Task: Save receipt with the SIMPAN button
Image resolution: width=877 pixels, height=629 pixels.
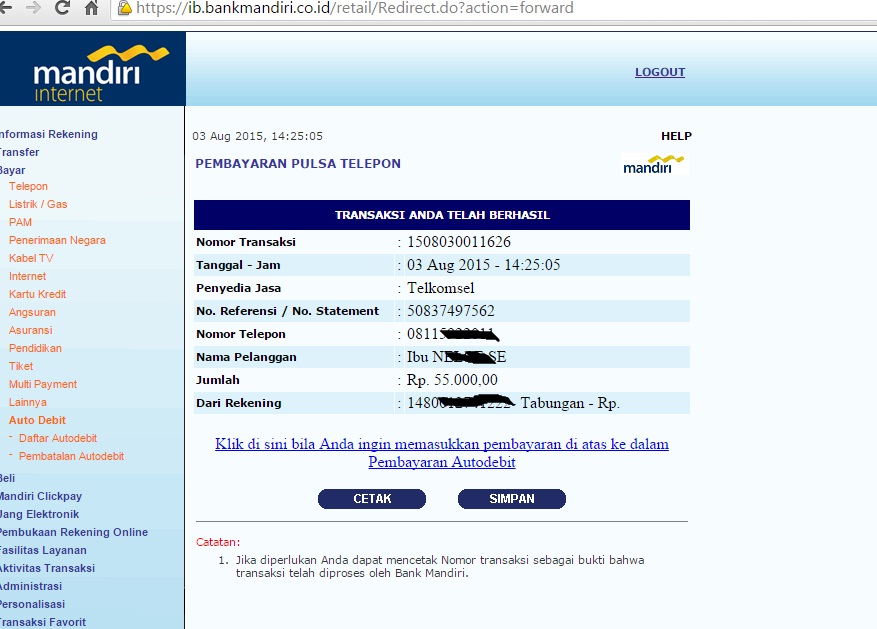Action: 512,499
